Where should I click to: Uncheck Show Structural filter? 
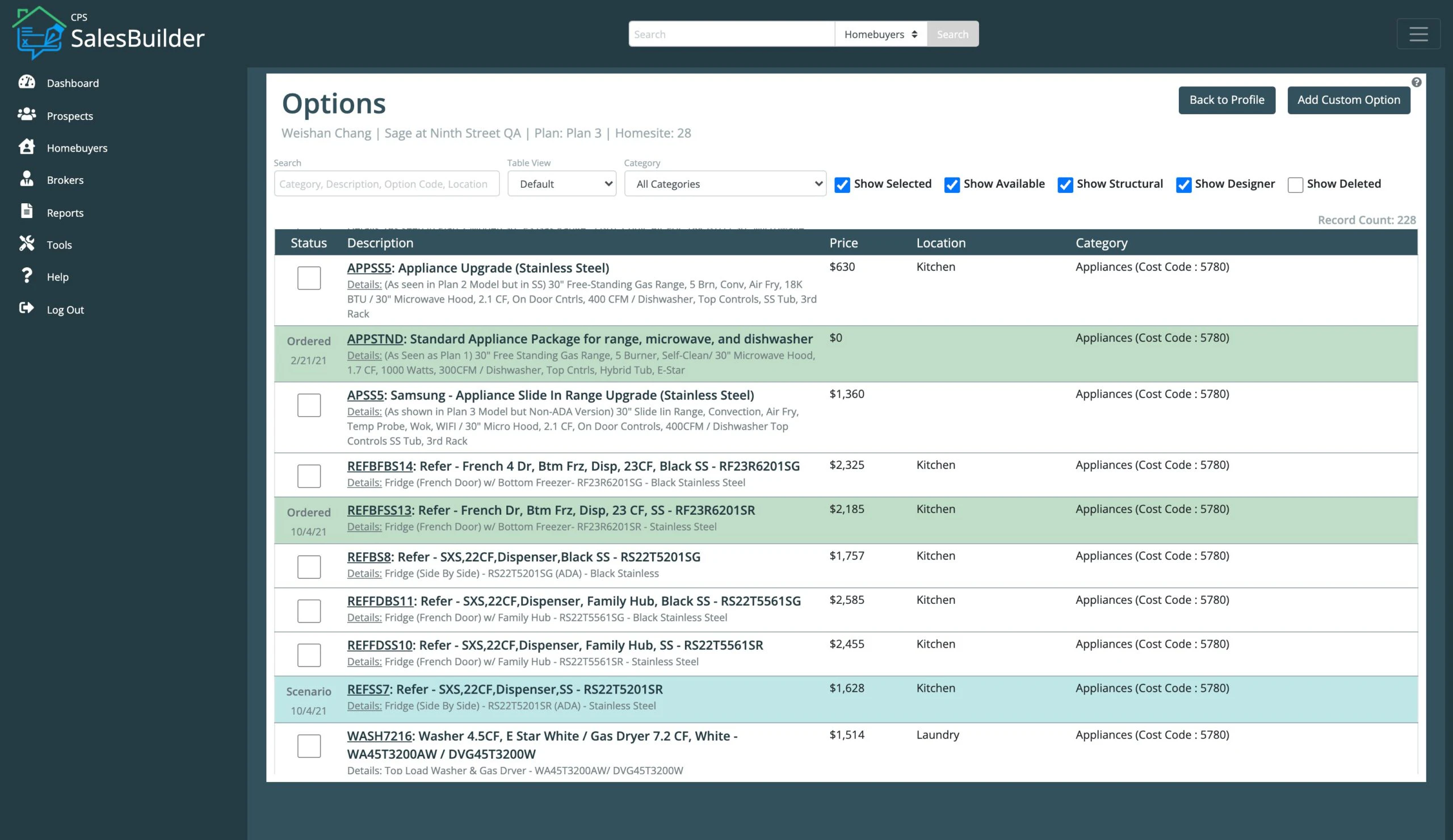click(1065, 185)
